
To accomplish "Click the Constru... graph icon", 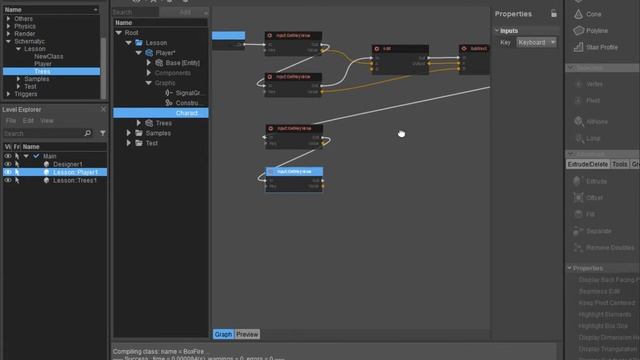I will [169, 103].
